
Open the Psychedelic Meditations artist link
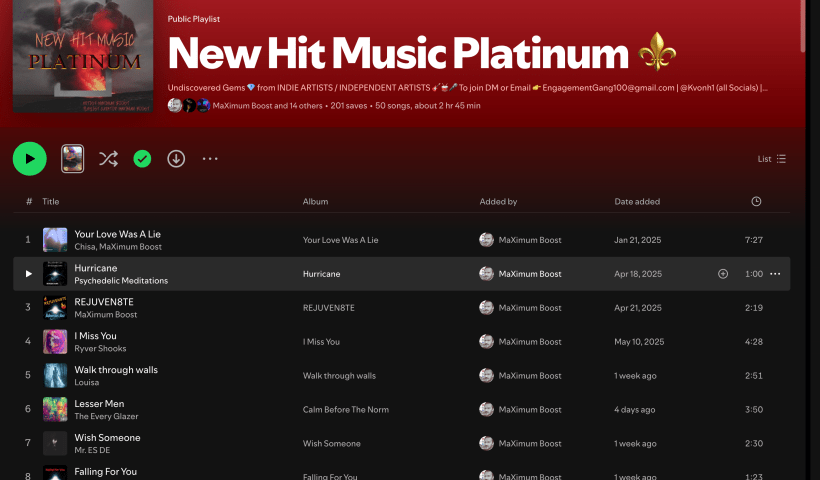pyautogui.click(x=121, y=281)
